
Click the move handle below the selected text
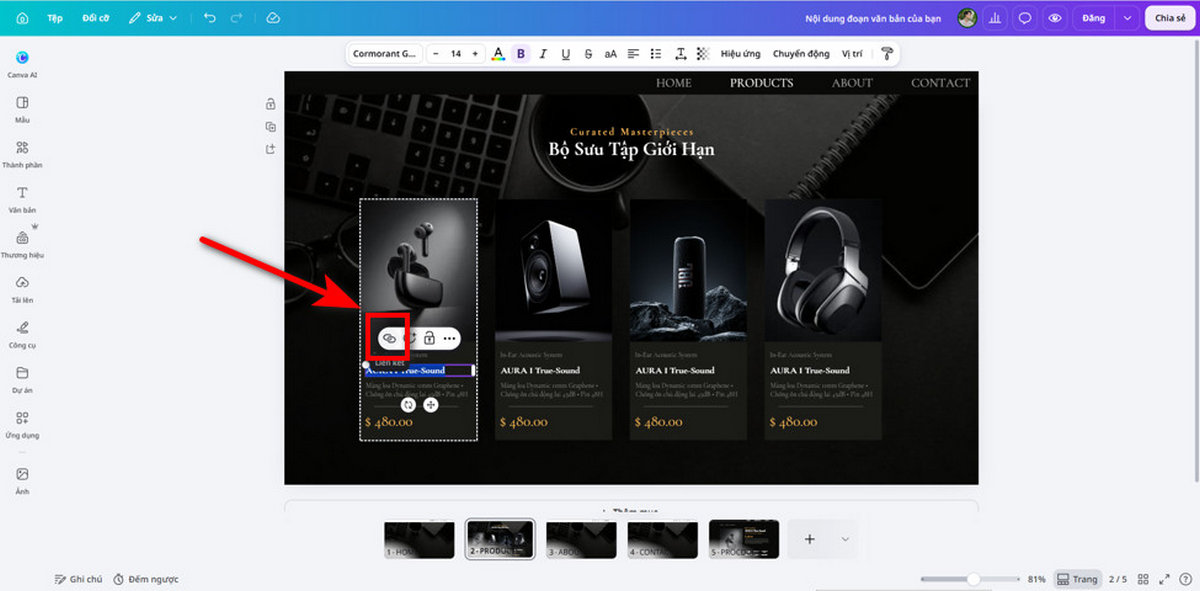[x=430, y=404]
